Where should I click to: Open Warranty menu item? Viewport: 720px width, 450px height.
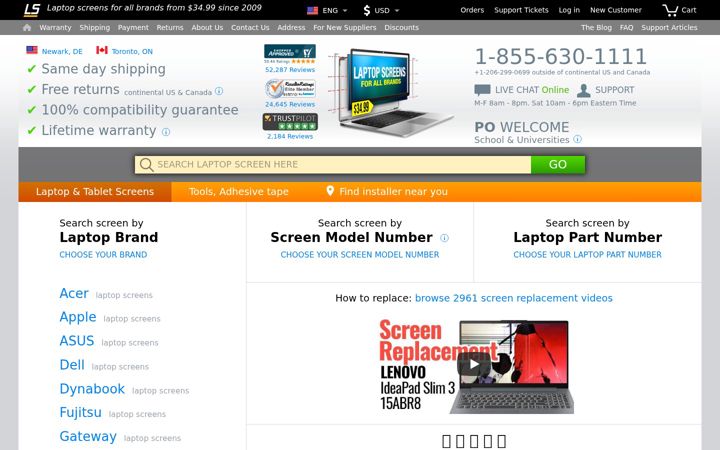(55, 28)
